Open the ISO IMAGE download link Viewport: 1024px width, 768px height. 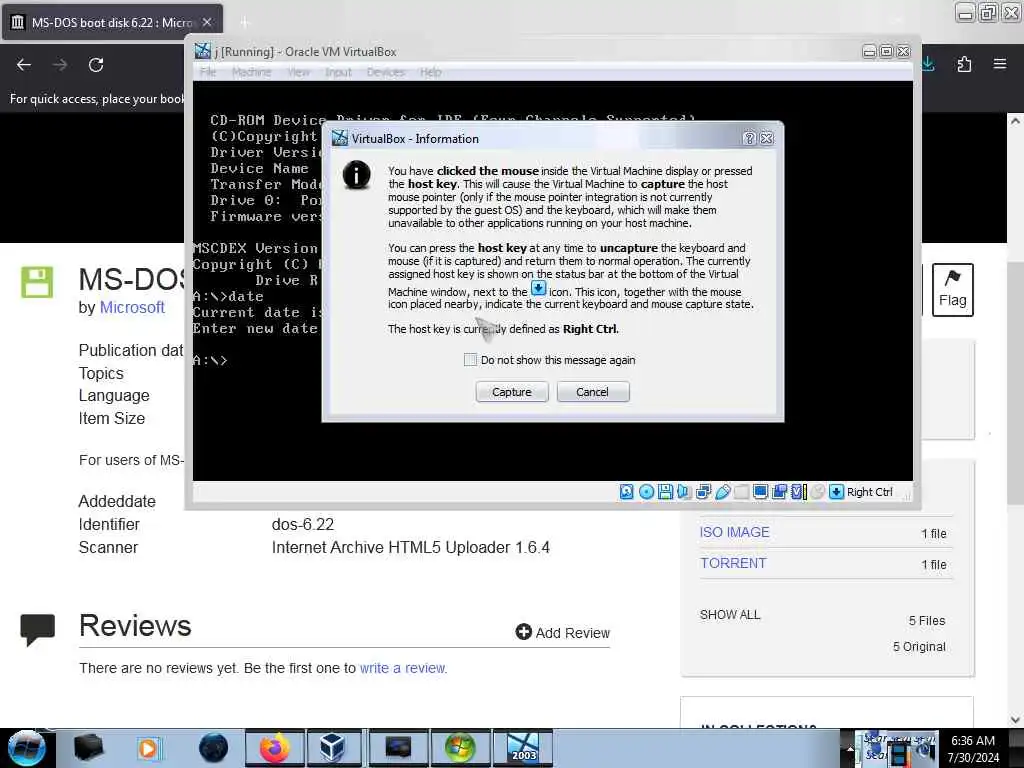pos(734,532)
